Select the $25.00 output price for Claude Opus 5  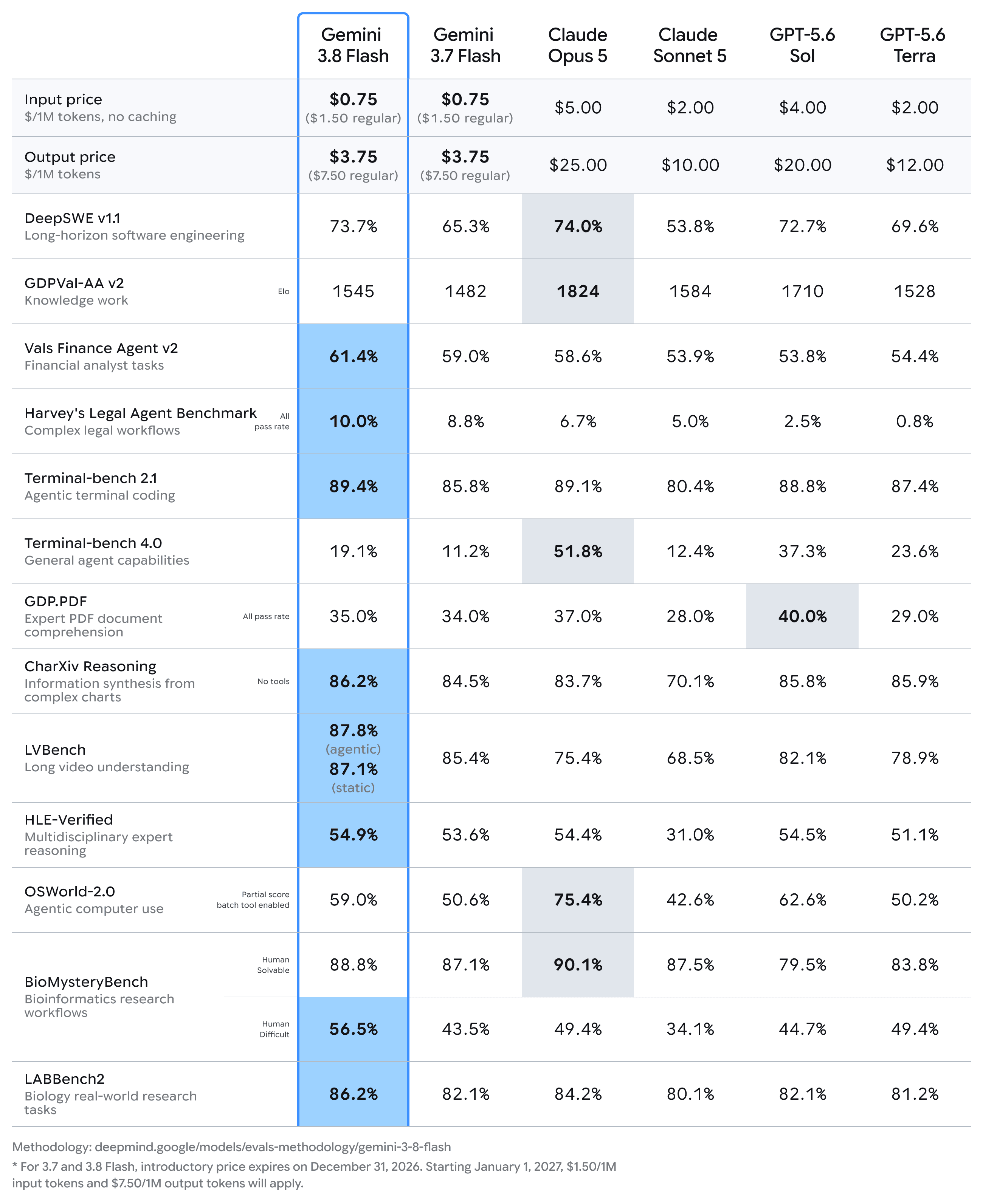click(x=578, y=165)
